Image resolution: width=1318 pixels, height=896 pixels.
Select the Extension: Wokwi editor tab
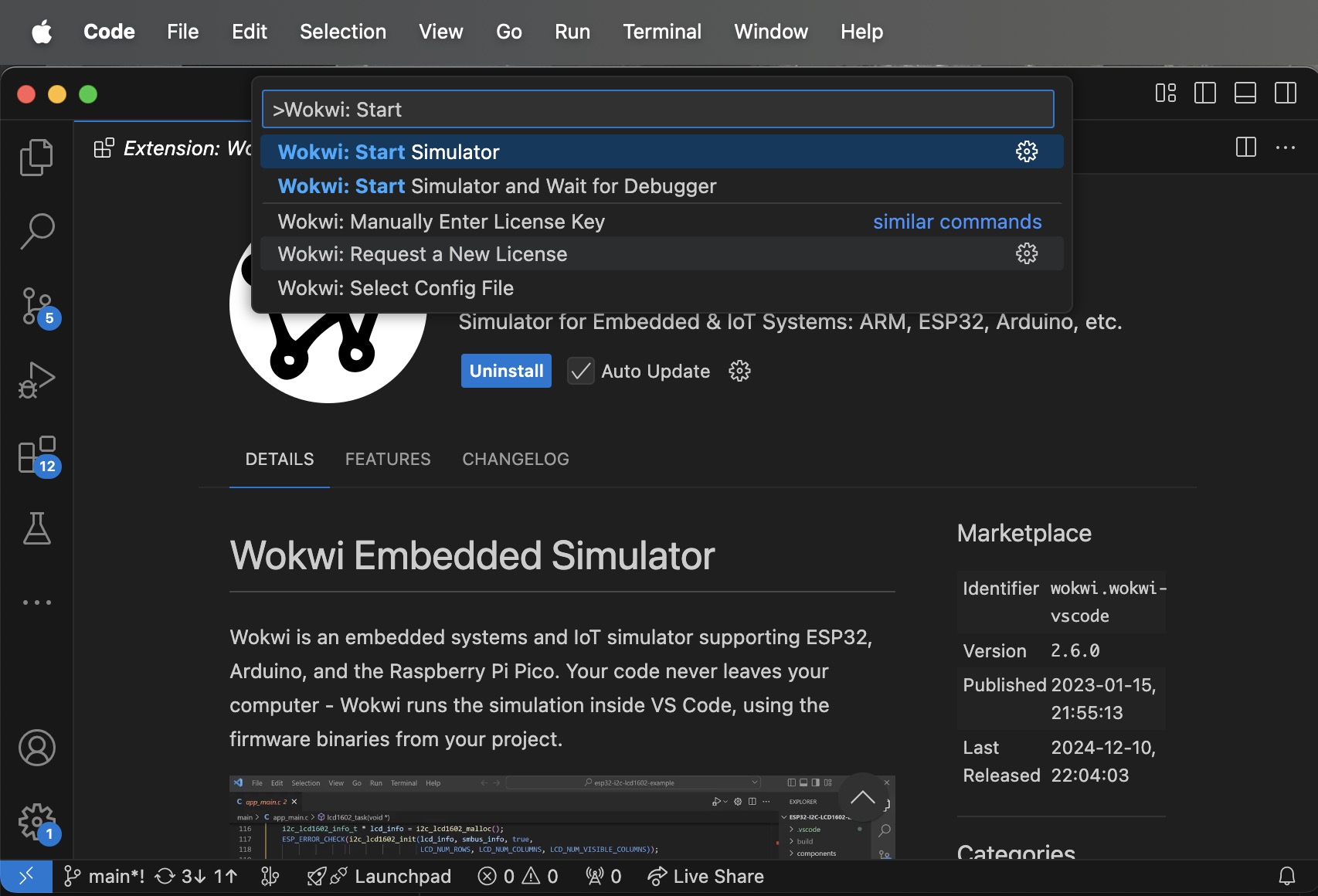(x=172, y=148)
